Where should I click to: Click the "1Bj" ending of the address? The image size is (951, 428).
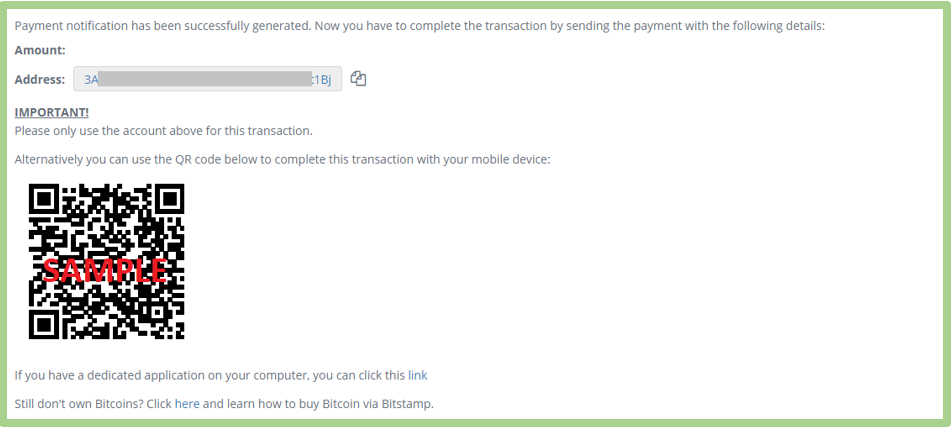tap(321, 79)
